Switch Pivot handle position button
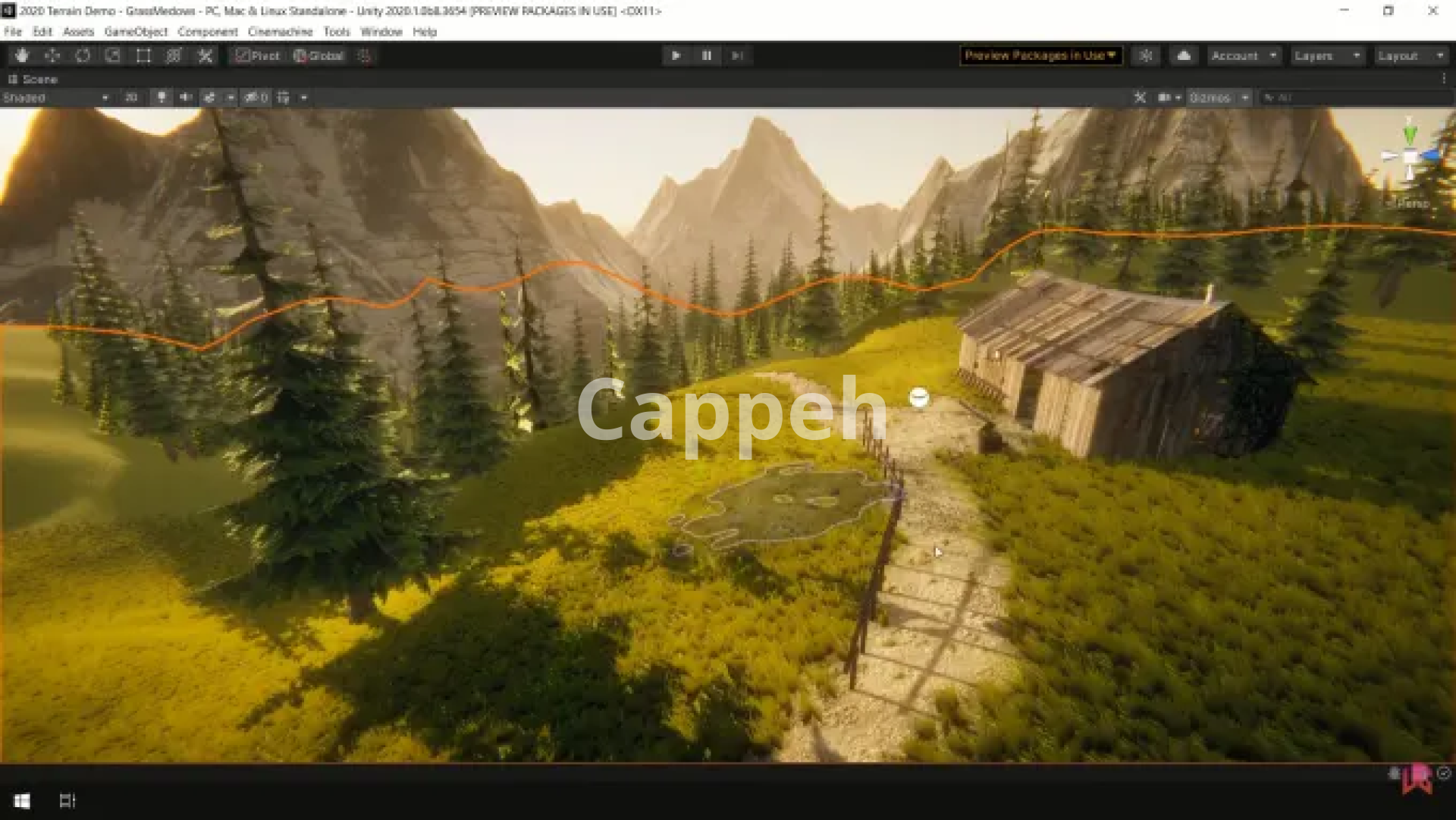Screen dimensions: 1456x820 [258, 56]
